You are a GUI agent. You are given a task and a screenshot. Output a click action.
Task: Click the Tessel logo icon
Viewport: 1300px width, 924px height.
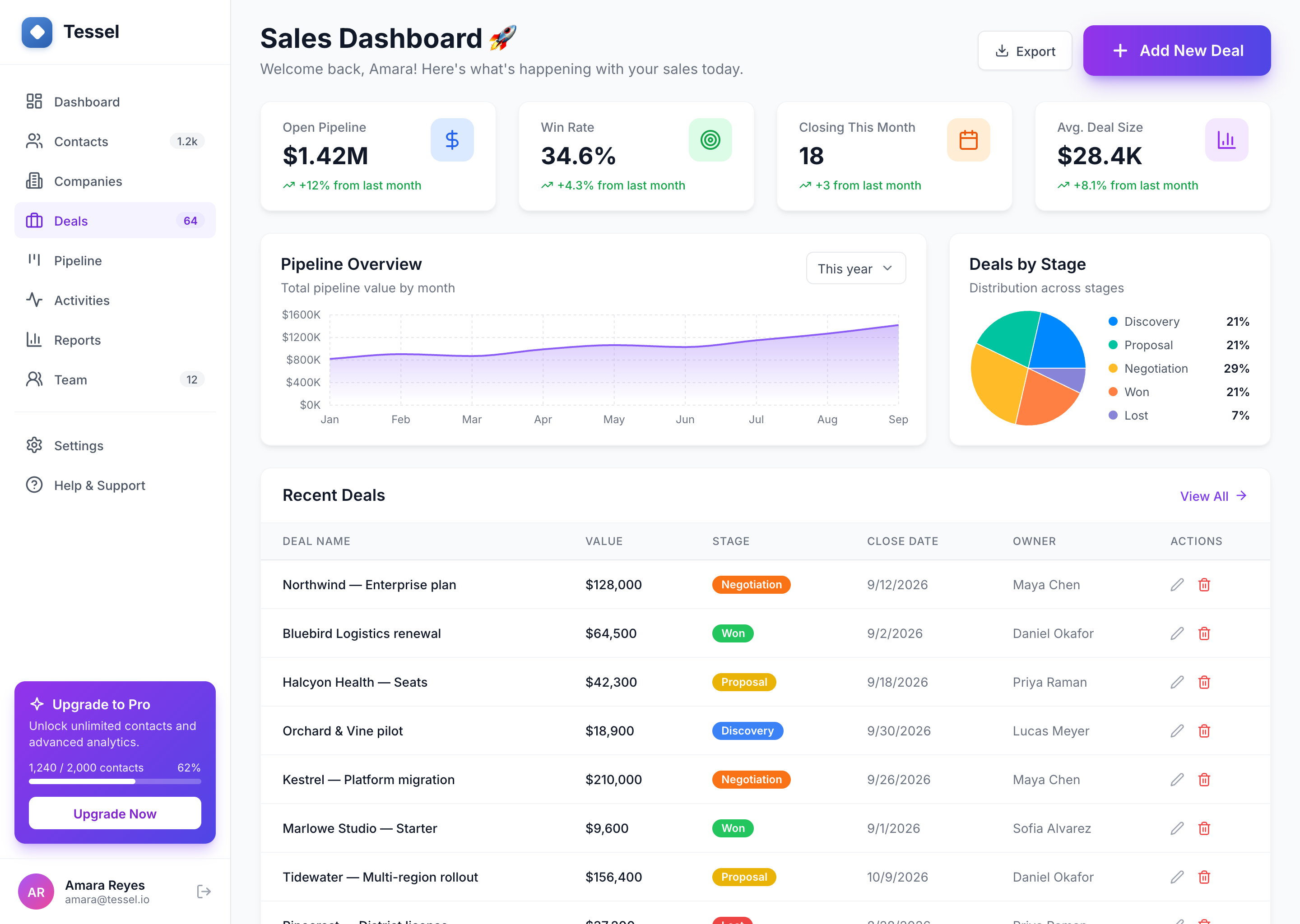[x=37, y=32]
